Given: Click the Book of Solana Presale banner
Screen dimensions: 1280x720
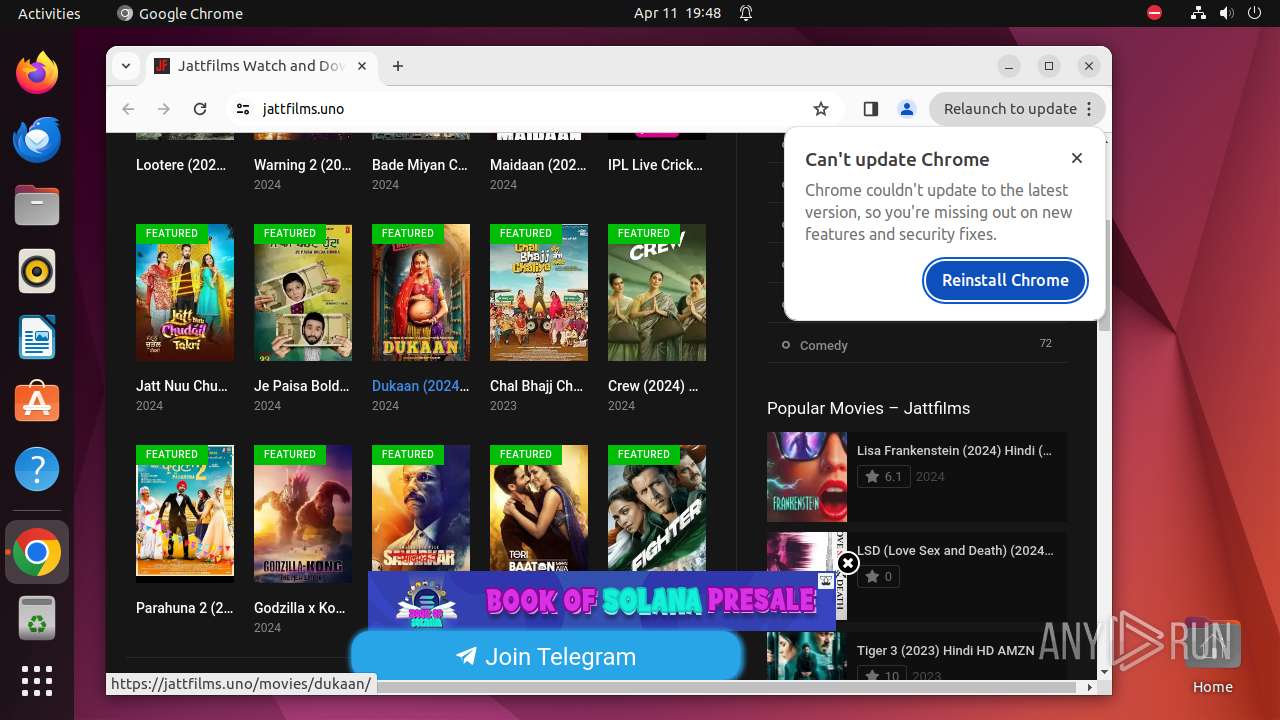Looking at the screenshot, I should click(601, 601).
